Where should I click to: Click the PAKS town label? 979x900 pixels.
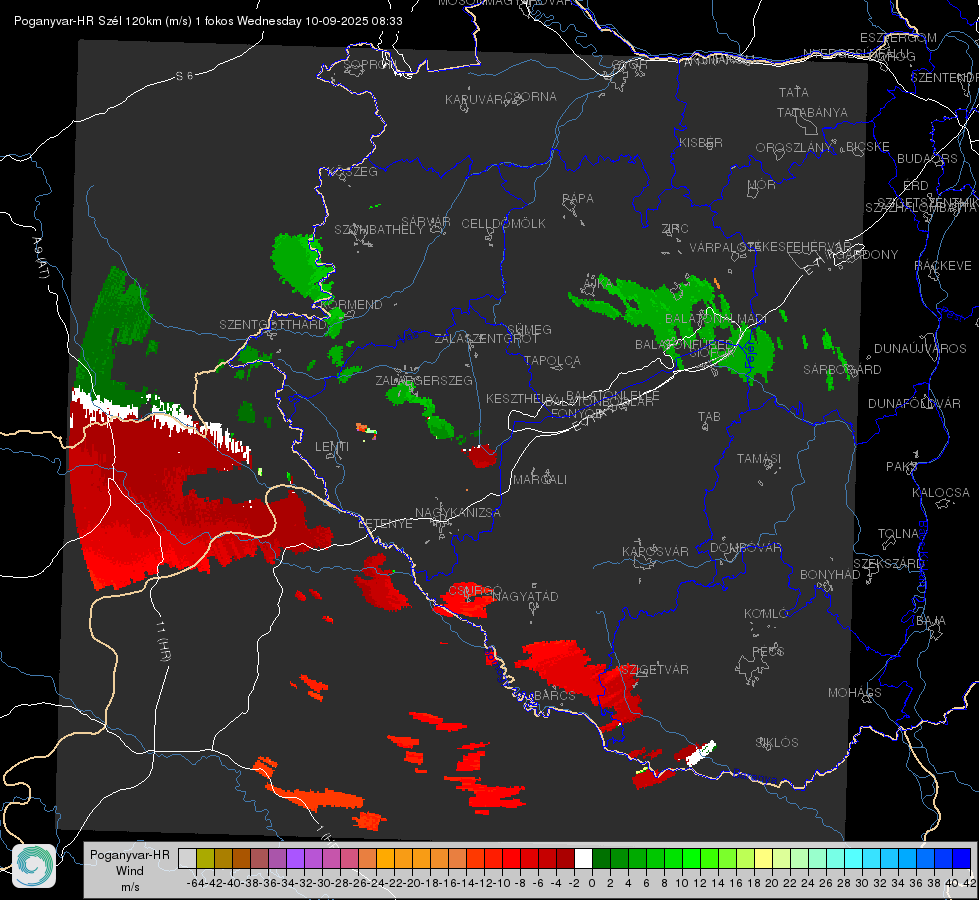[x=902, y=467]
